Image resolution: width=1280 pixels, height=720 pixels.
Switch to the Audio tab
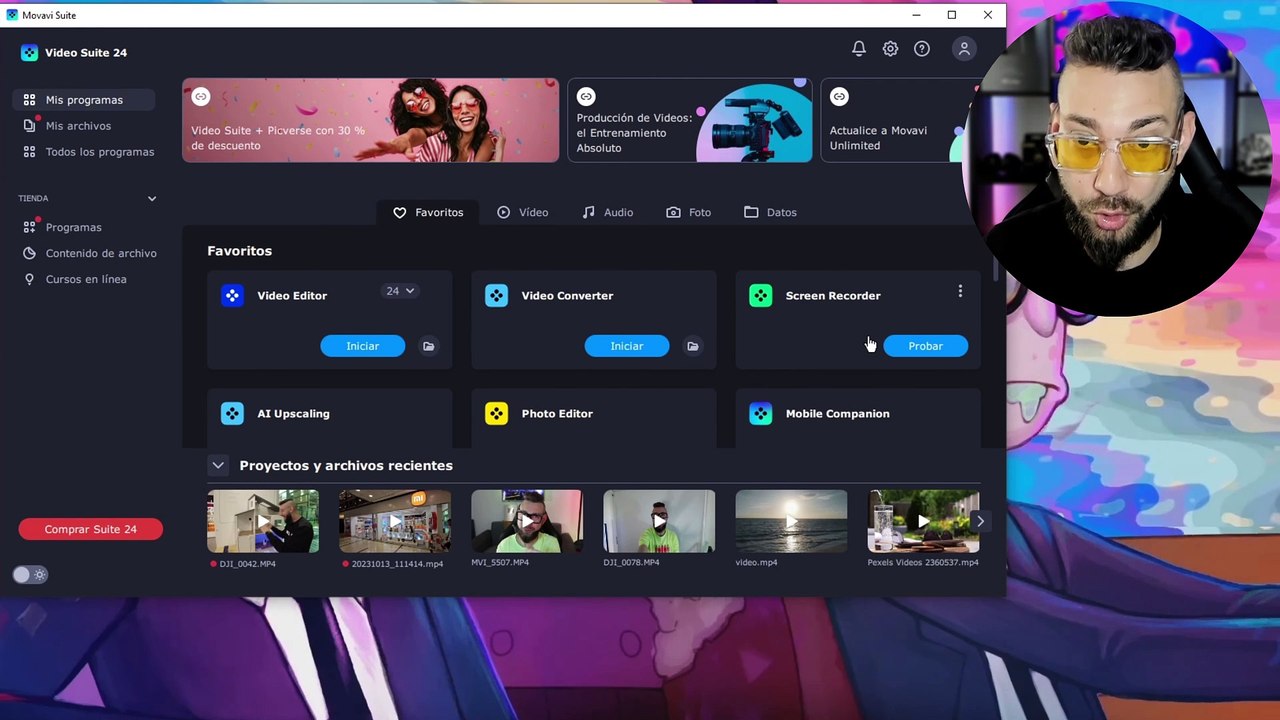tap(607, 213)
